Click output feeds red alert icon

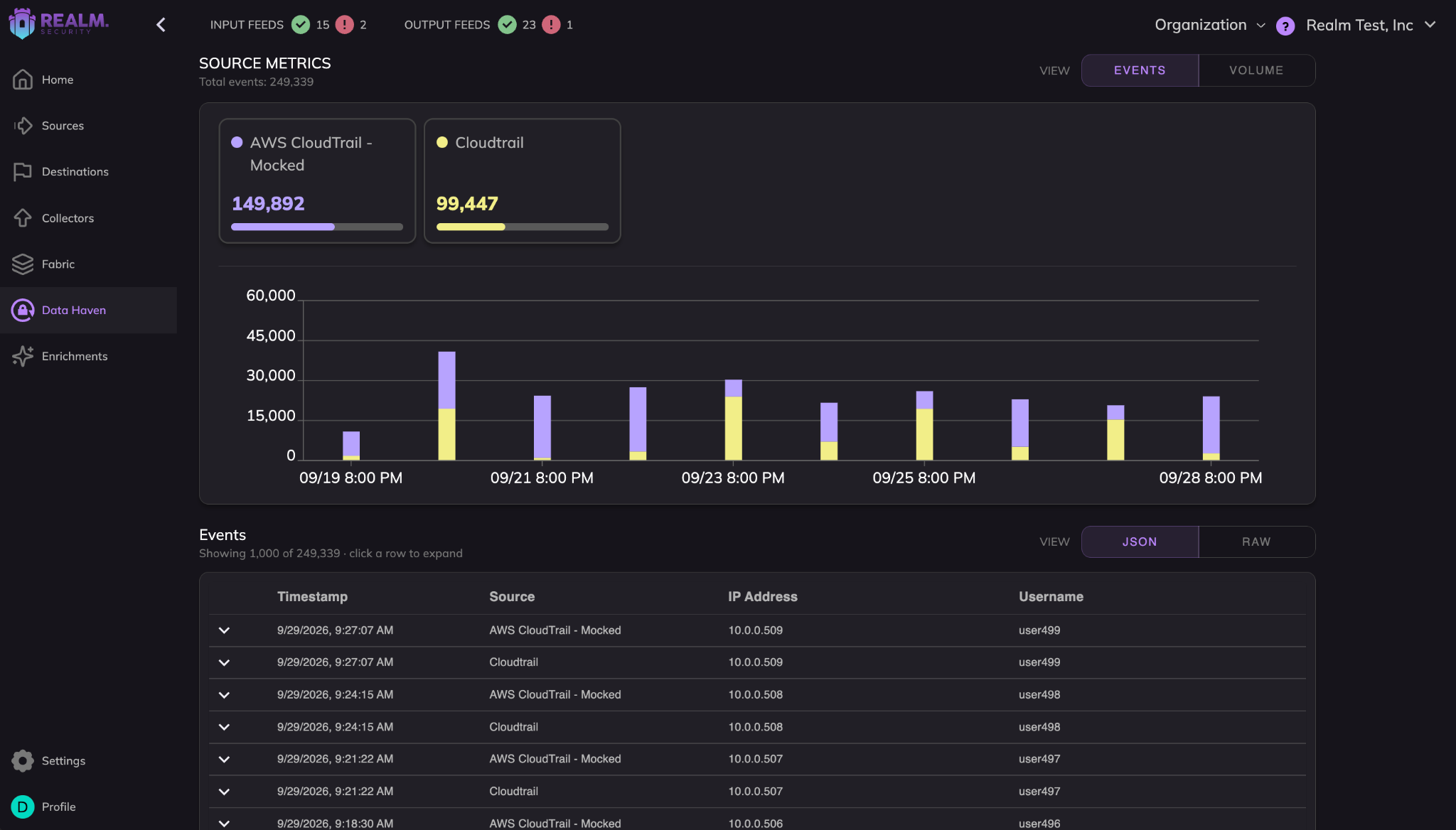pyautogui.click(x=551, y=25)
